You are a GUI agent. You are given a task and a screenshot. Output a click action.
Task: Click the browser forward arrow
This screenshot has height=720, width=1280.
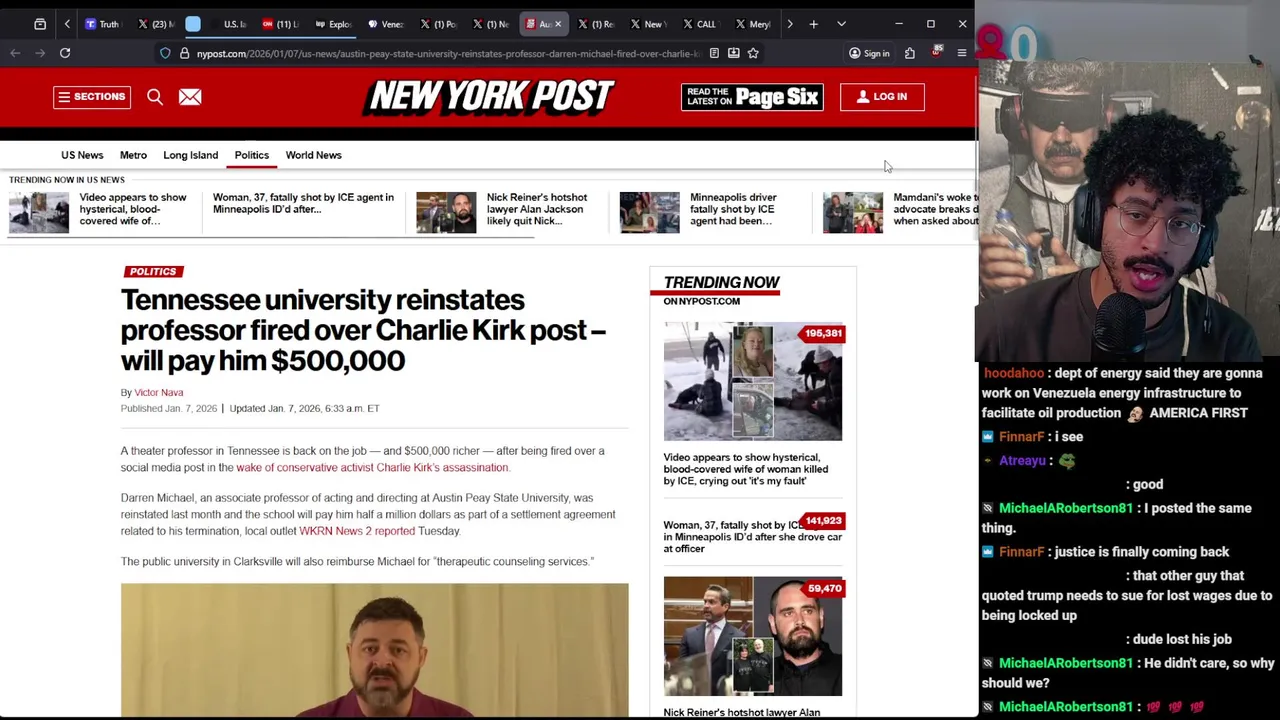(x=40, y=53)
